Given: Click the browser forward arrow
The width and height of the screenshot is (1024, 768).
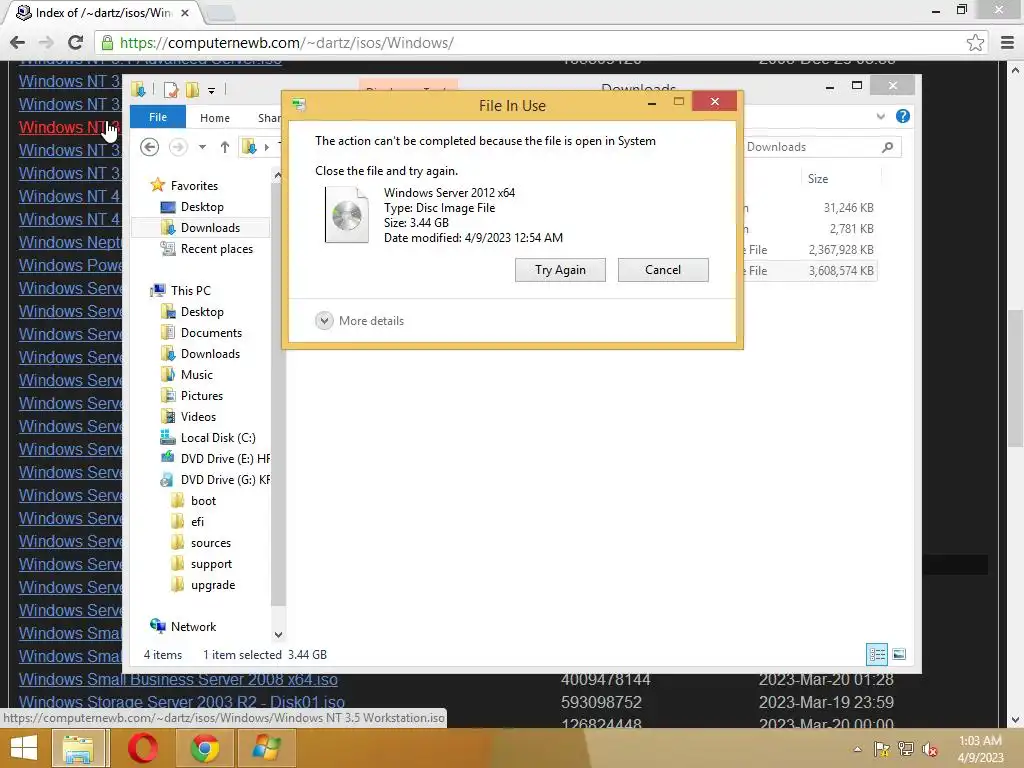Looking at the screenshot, I should click(46, 42).
